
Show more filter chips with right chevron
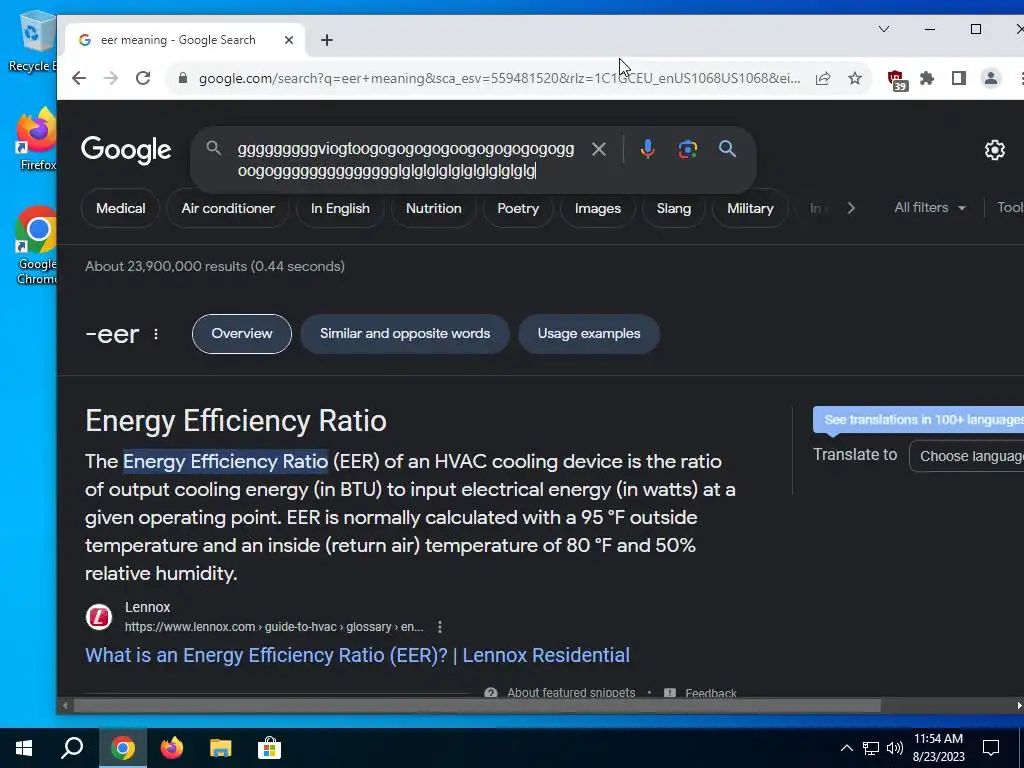[x=851, y=208]
